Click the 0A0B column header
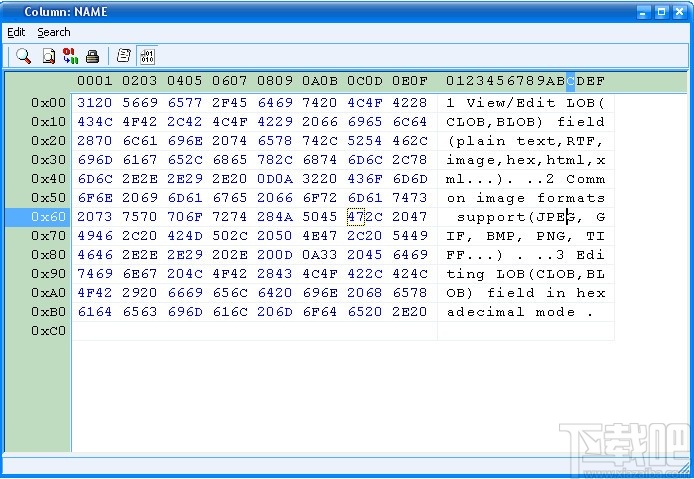 tap(320, 81)
